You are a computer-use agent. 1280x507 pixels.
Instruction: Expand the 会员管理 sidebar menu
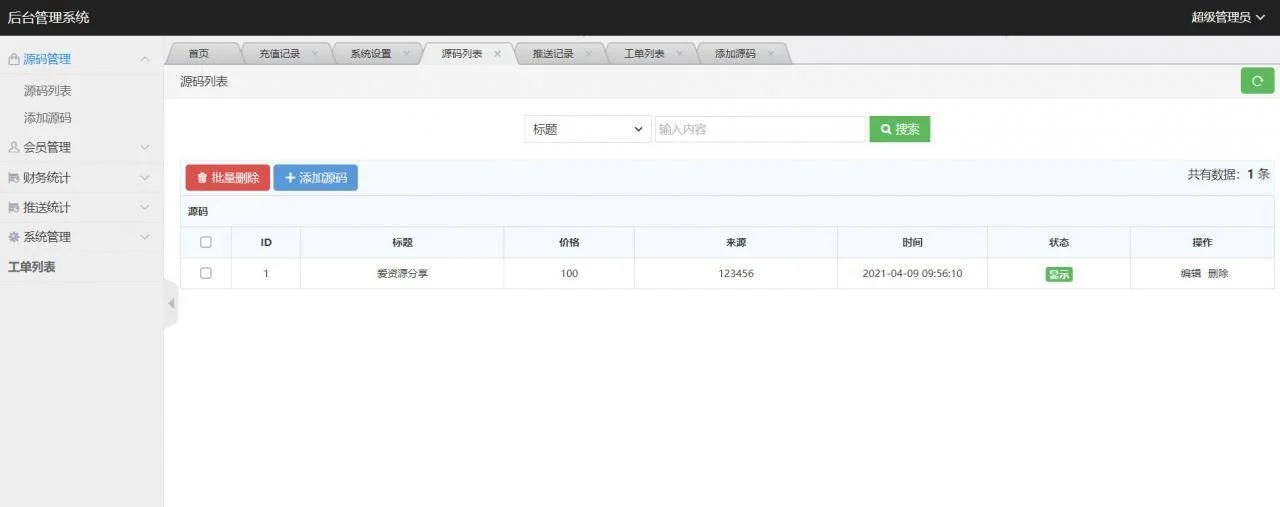tap(80, 147)
